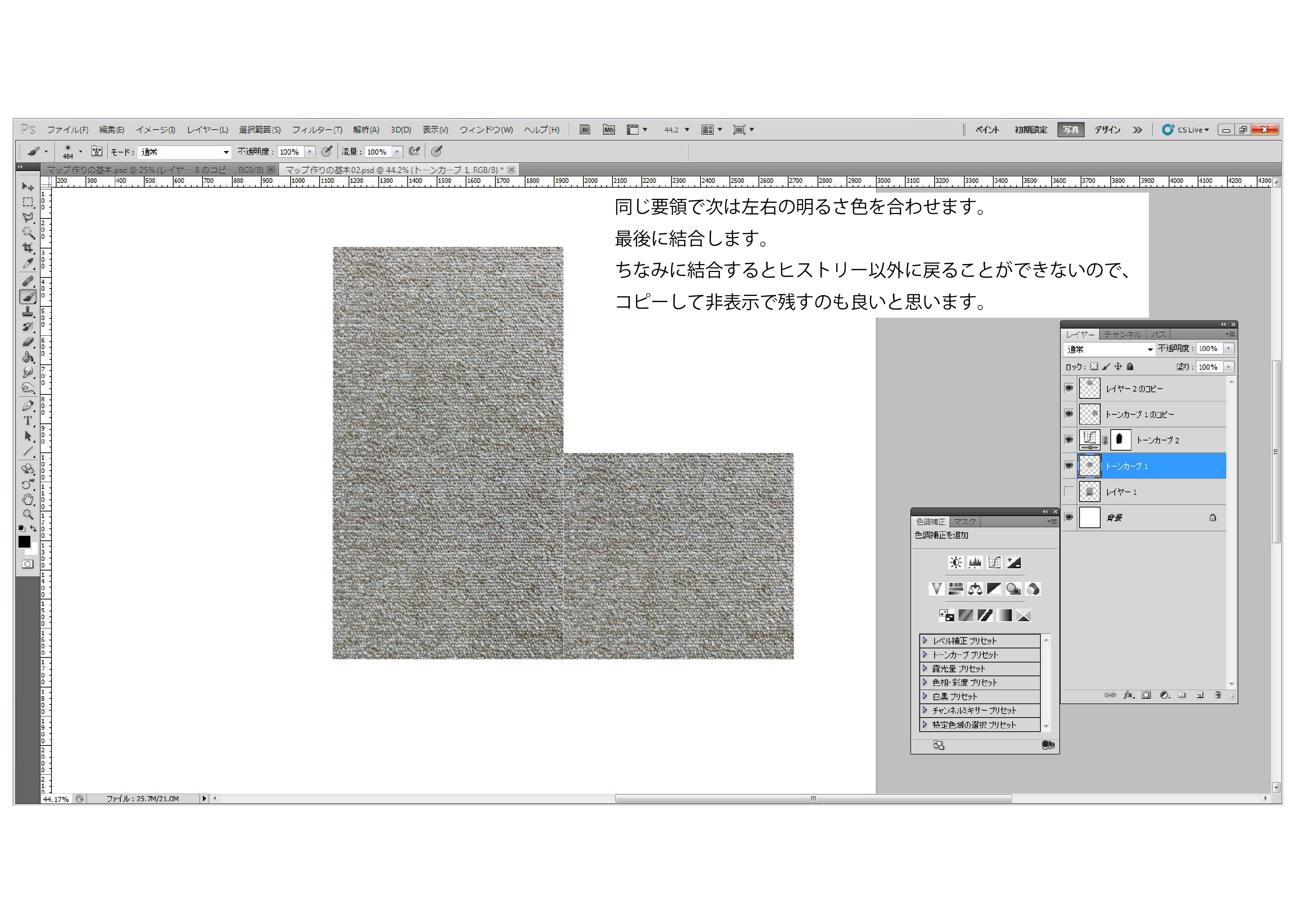Hide the レイヤー 2 のコピー layer

tap(1069, 388)
